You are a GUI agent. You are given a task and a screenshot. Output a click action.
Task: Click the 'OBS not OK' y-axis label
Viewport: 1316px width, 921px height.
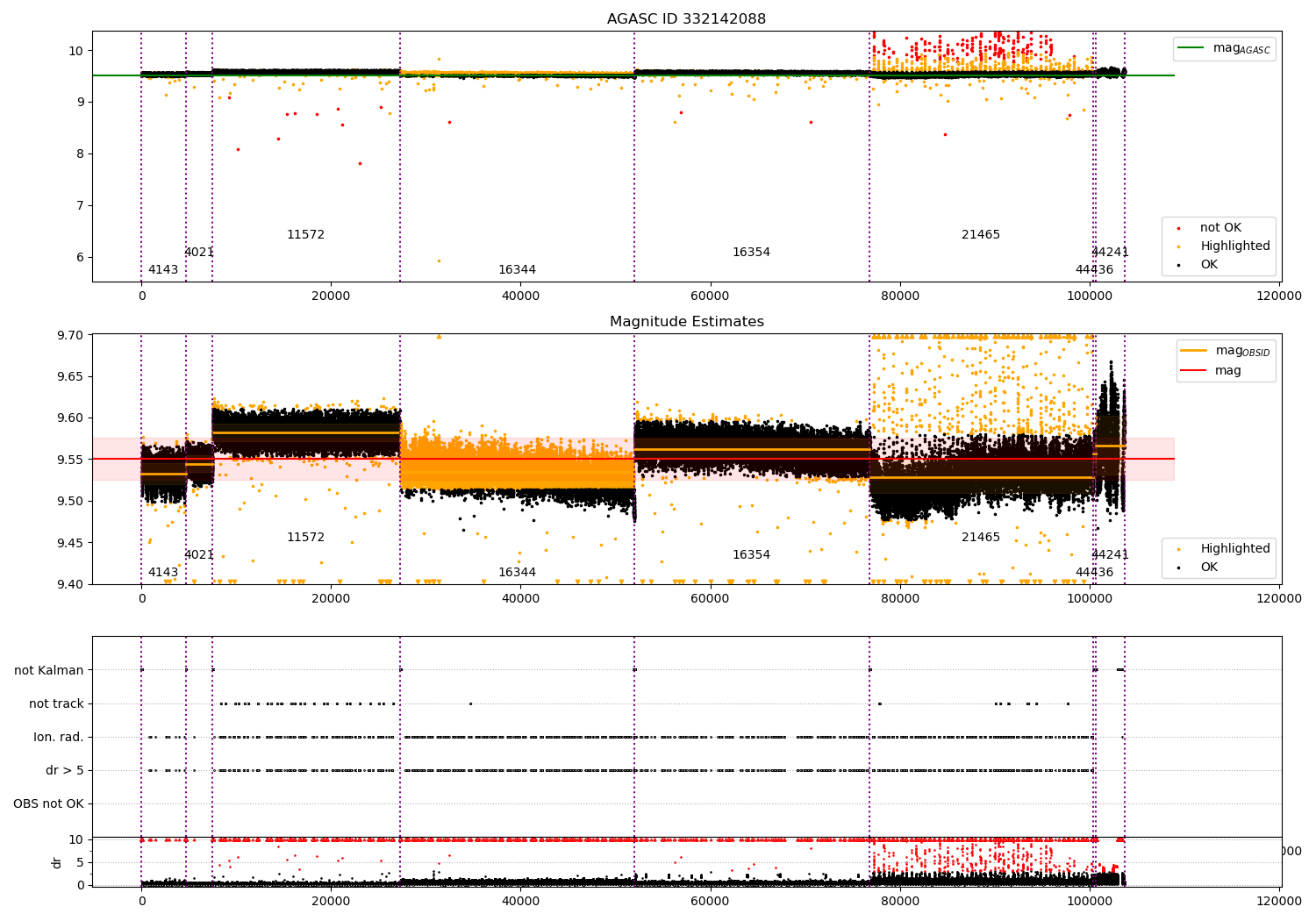[48, 804]
